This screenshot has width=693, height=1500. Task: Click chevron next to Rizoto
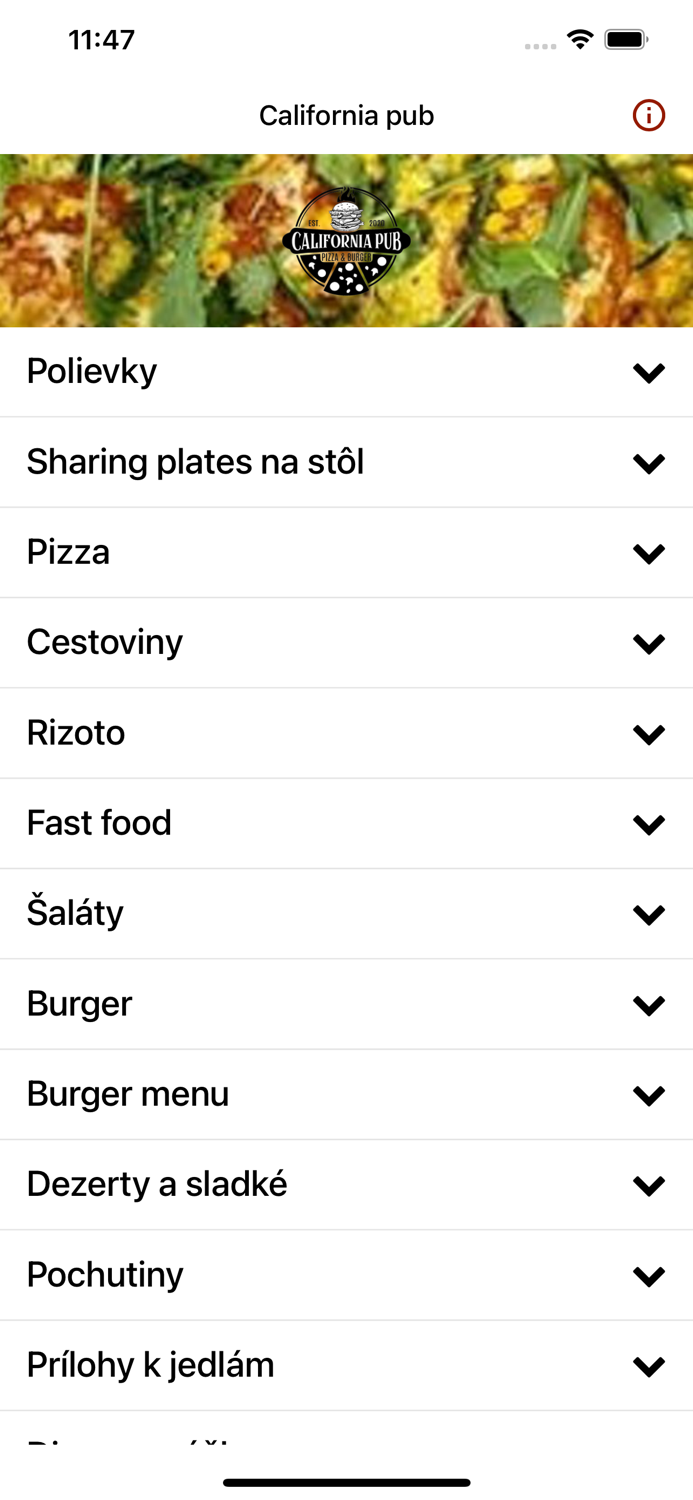(649, 734)
